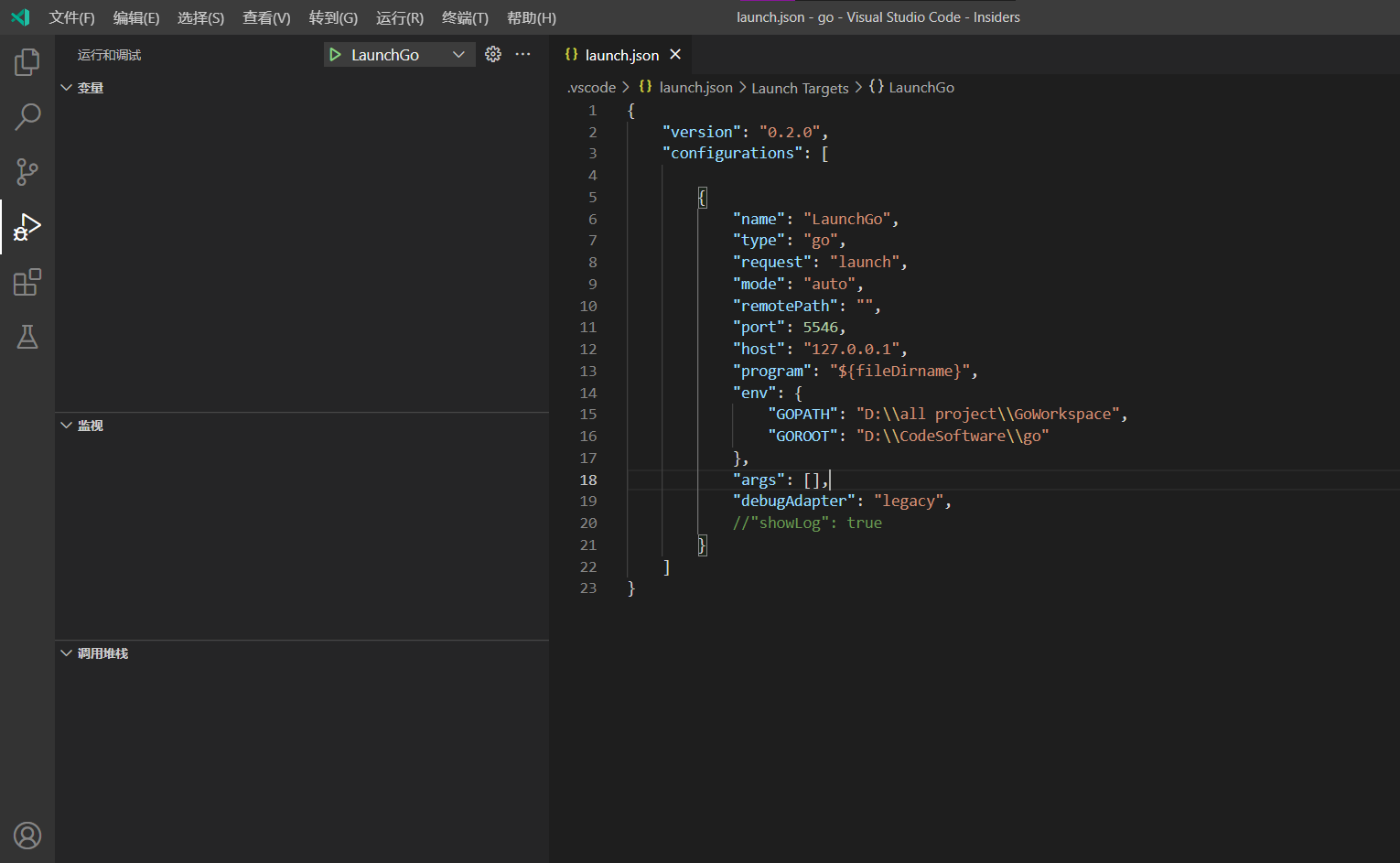Click the "127.0.0.1" host value
Screen dimensions: 1400x863
(852, 349)
